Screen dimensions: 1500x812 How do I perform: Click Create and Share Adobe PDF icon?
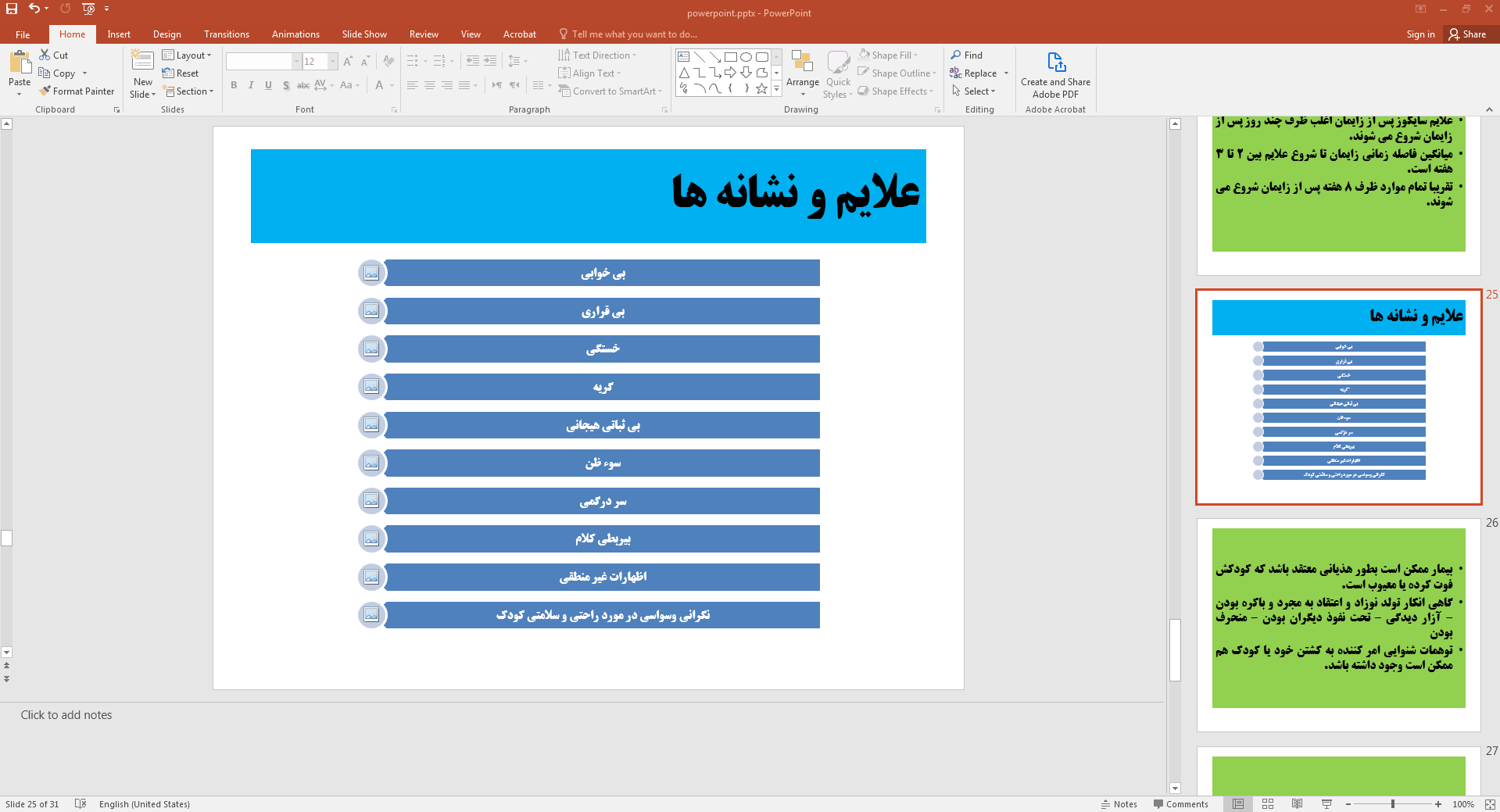[1056, 63]
